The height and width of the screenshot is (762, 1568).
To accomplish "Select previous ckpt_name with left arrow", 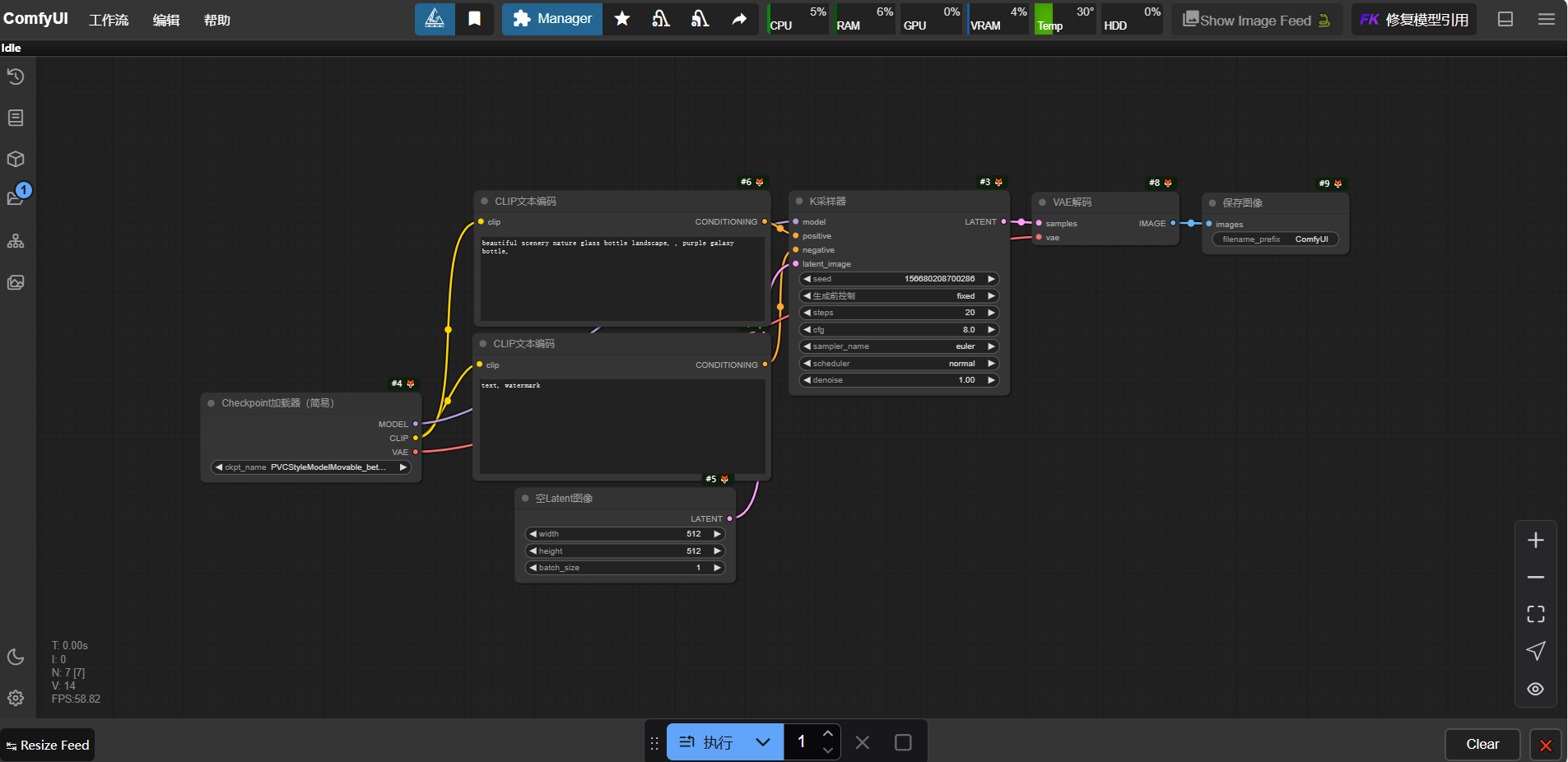I will pyautogui.click(x=219, y=467).
